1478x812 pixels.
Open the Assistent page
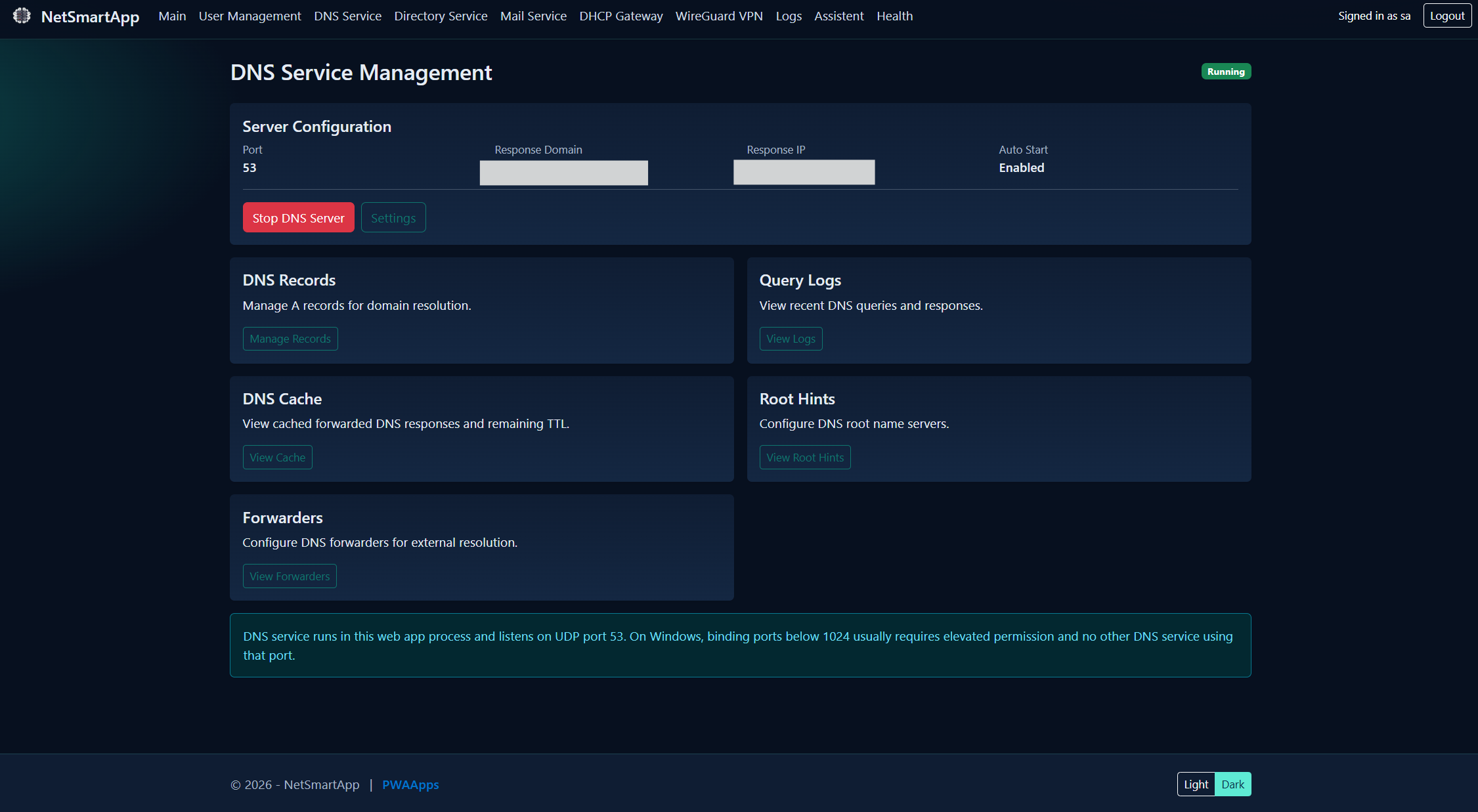[838, 16]
